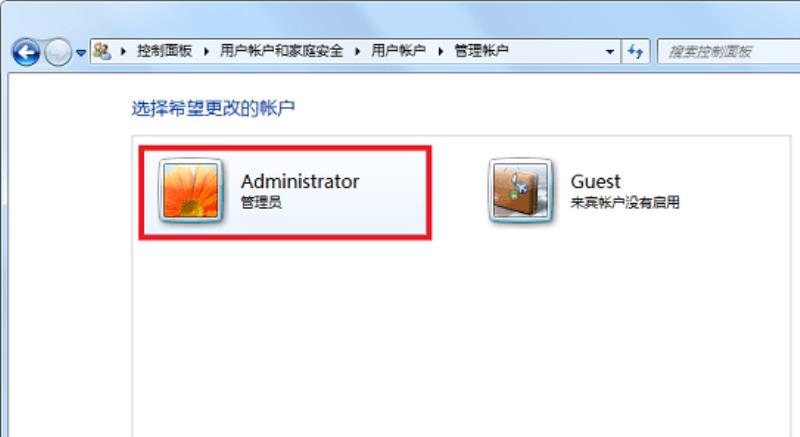Click the greyed-out Forward navigation button
Image resolution: width=800 pixels, height=437 pixels.
58,52
